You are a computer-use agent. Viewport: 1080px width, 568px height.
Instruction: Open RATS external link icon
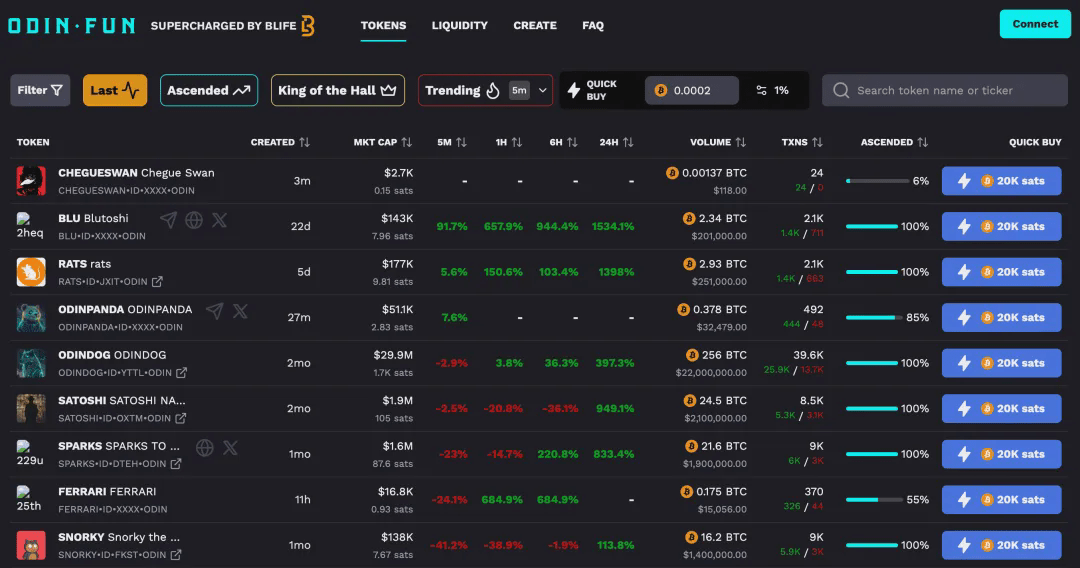pos(157,282)
